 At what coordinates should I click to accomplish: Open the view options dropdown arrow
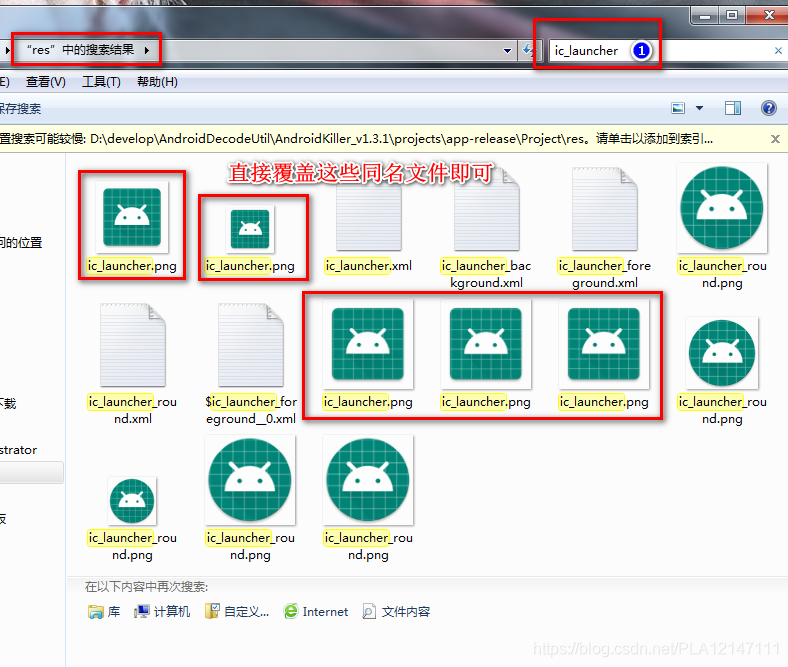click(699, 108)
